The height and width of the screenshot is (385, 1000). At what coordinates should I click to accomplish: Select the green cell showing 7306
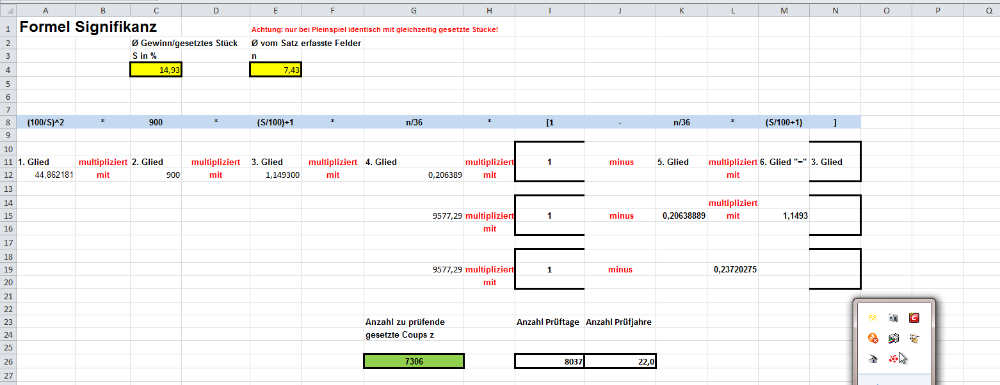pyautogui.click(x=414, y=361)
